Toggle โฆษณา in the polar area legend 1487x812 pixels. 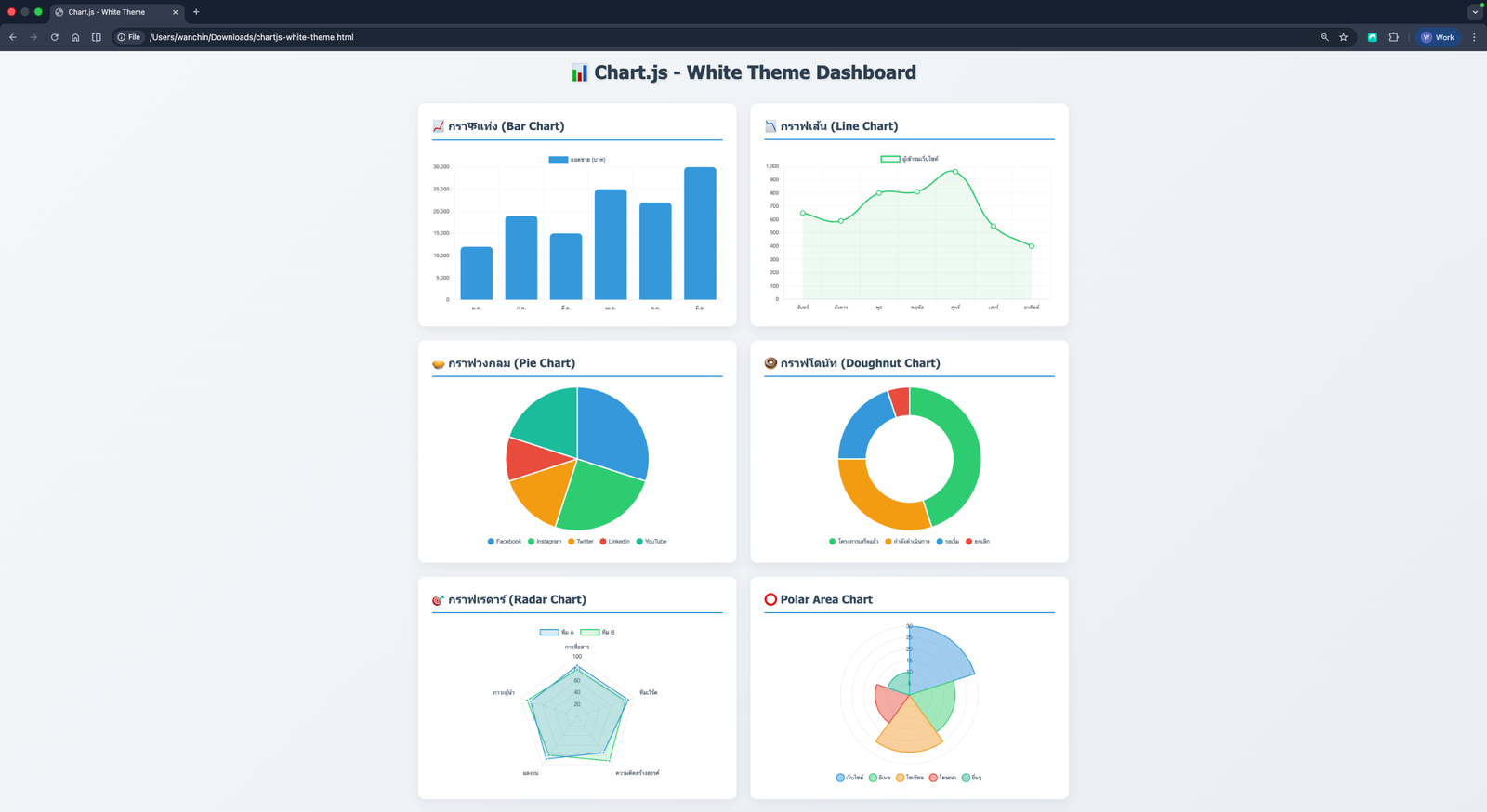pyautogui.click(x=943, y=778)
